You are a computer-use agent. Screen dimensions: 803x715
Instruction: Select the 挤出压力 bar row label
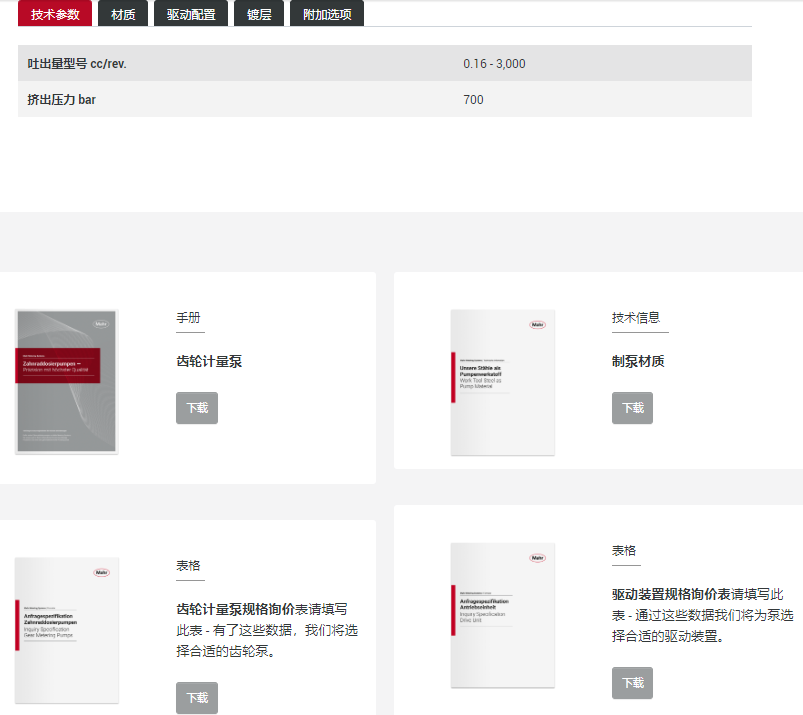point(62,100)
